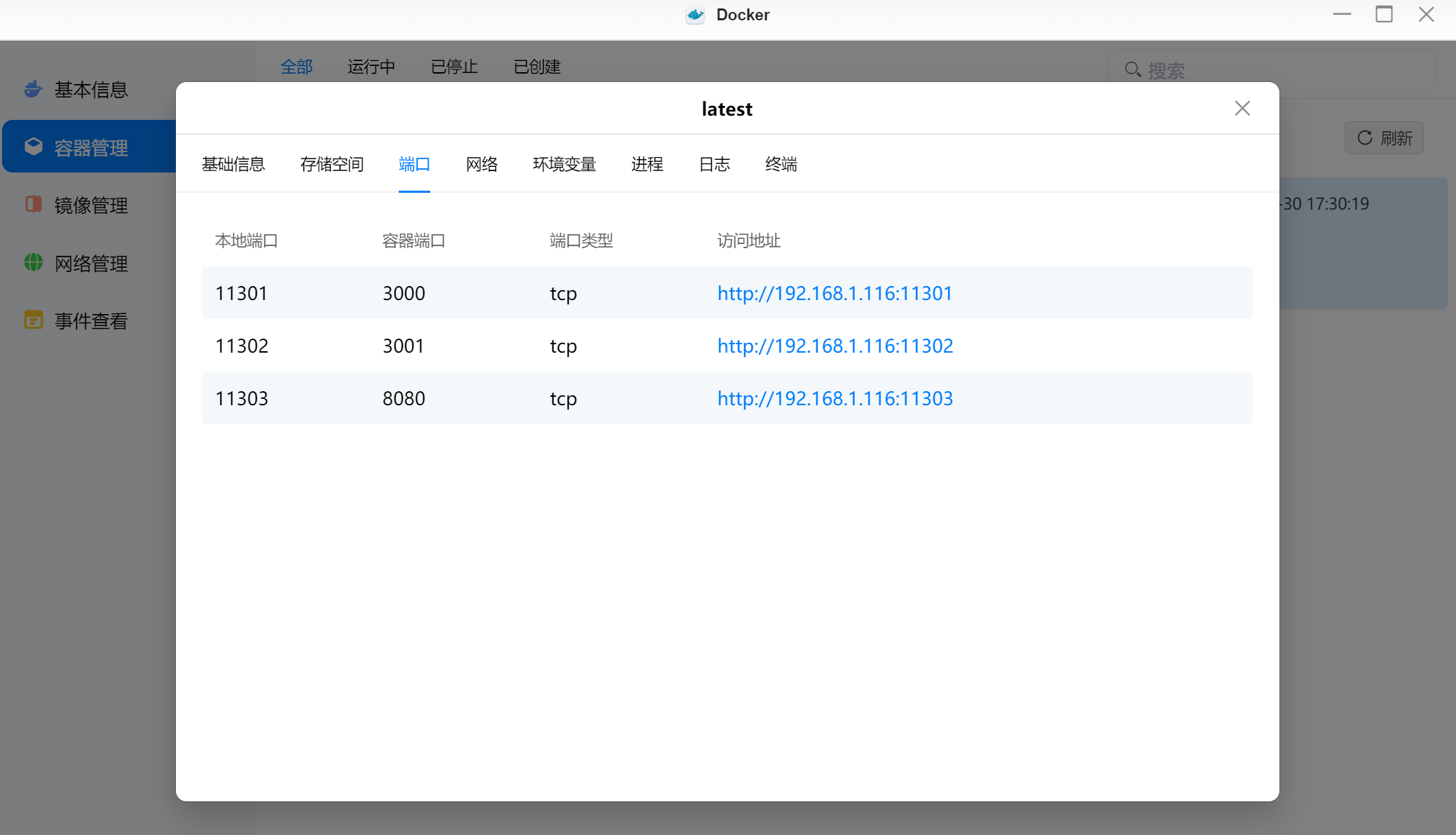Image resolution: width=1456 pixels, height=835 pixels.
Task: Click the 基本信息 sidebar icon
Action: (33, 89)
